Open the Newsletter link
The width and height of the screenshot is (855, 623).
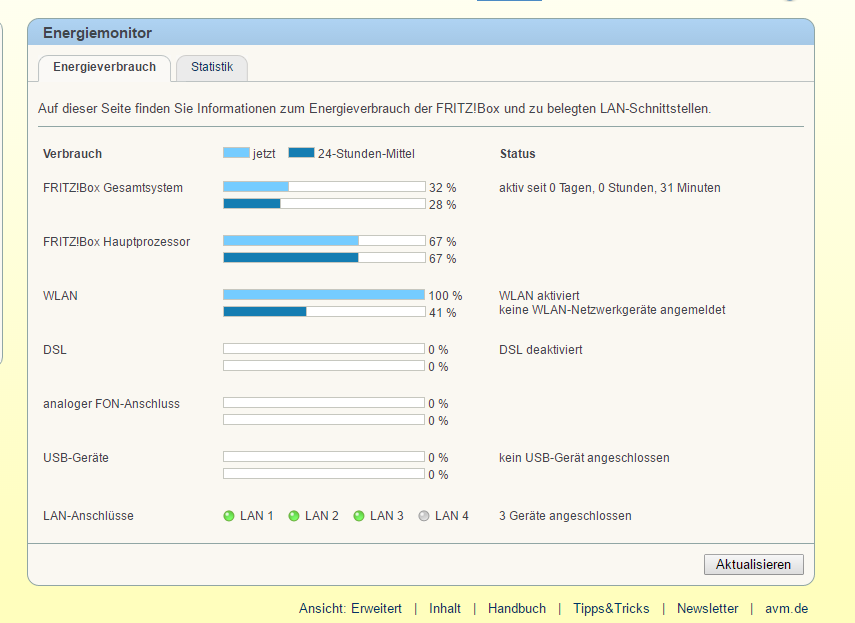(707, 608)
